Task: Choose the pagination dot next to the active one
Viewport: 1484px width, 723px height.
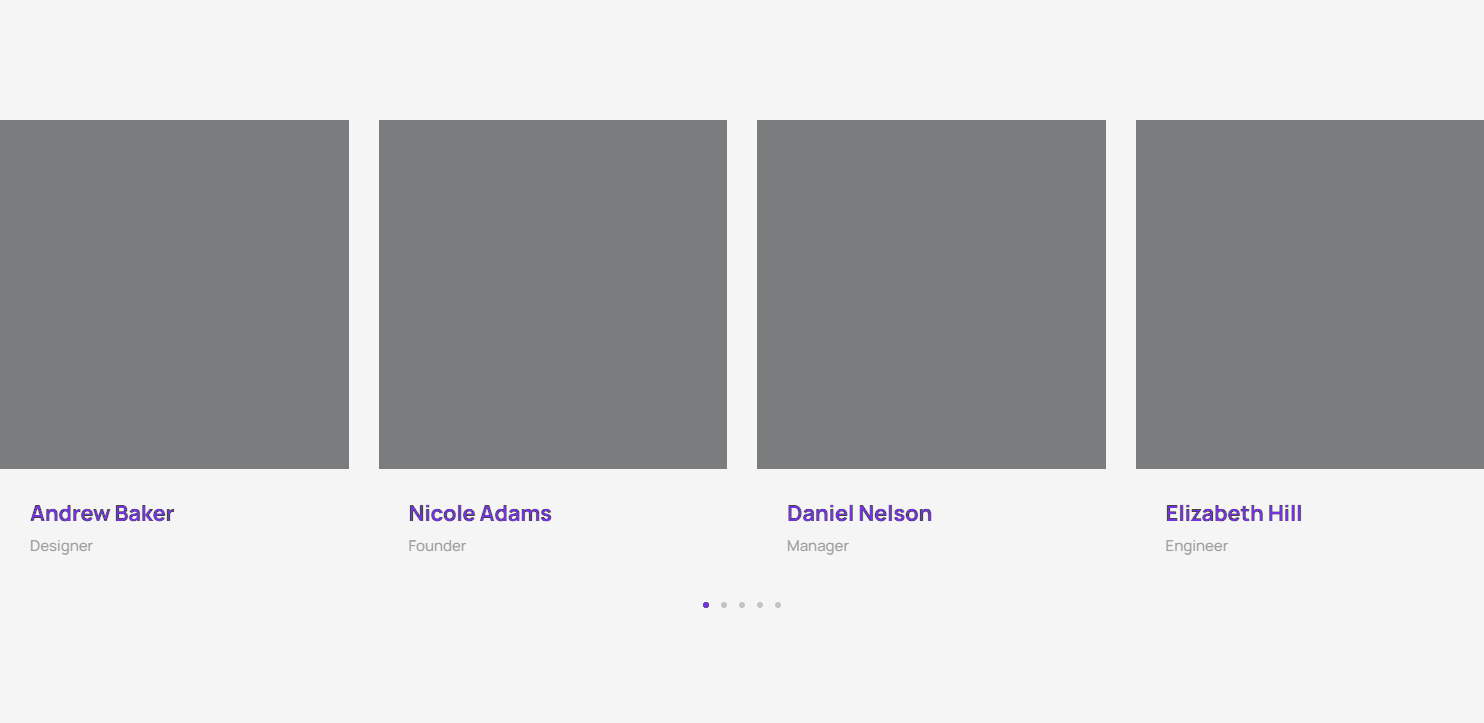Action: point(724,605)
